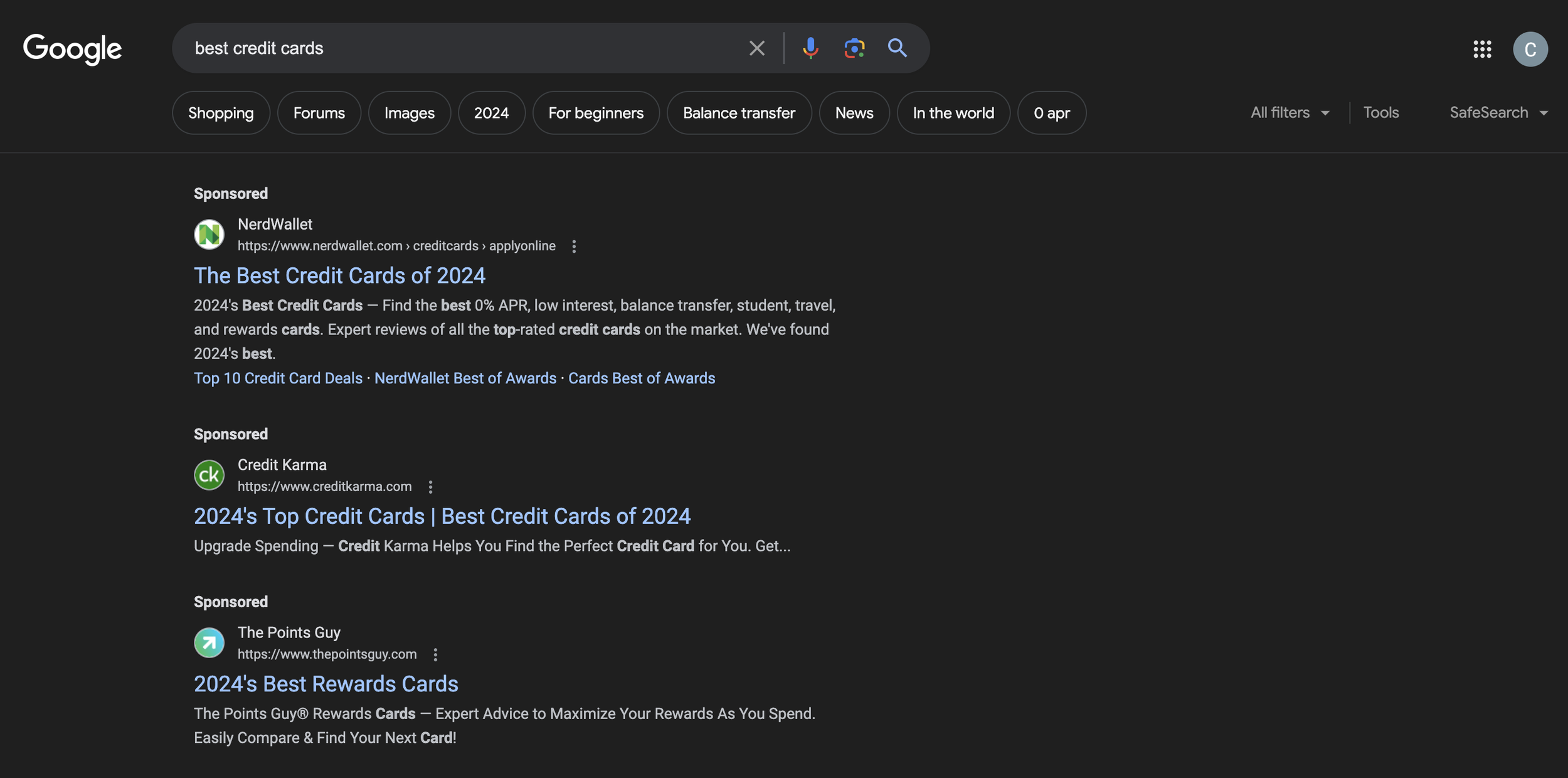1568x778 pixels.
Task: Clear the search box with X icon
Action: [x=757, y=48]
